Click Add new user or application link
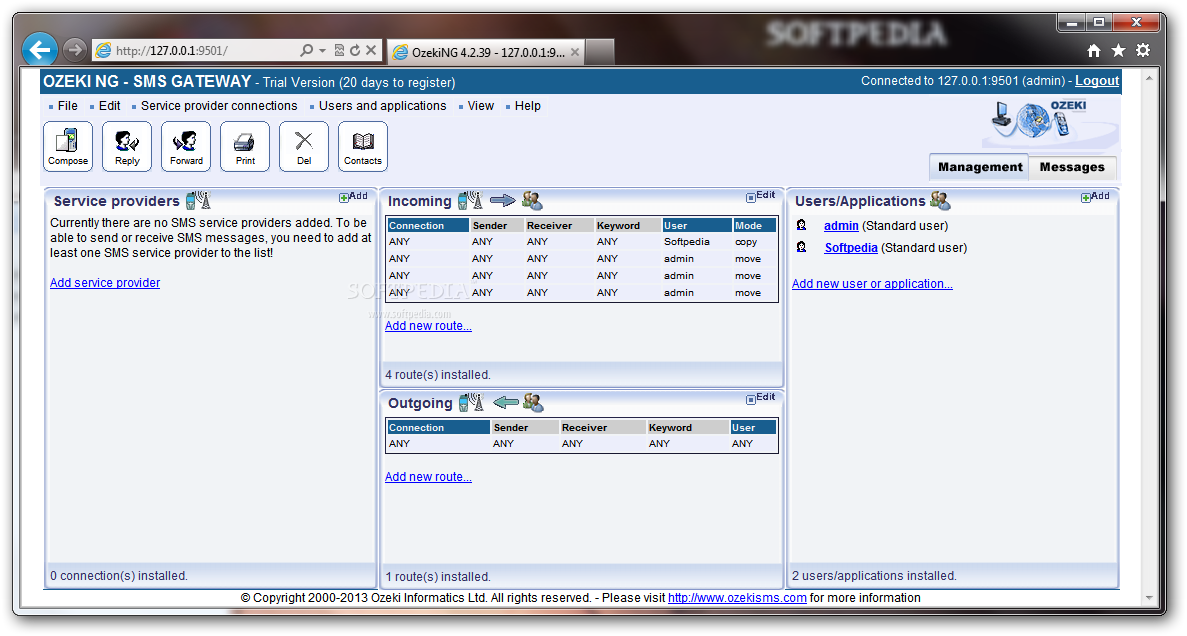The width and height of the screenshot is (1187, 636). click(x=872, y=284)
